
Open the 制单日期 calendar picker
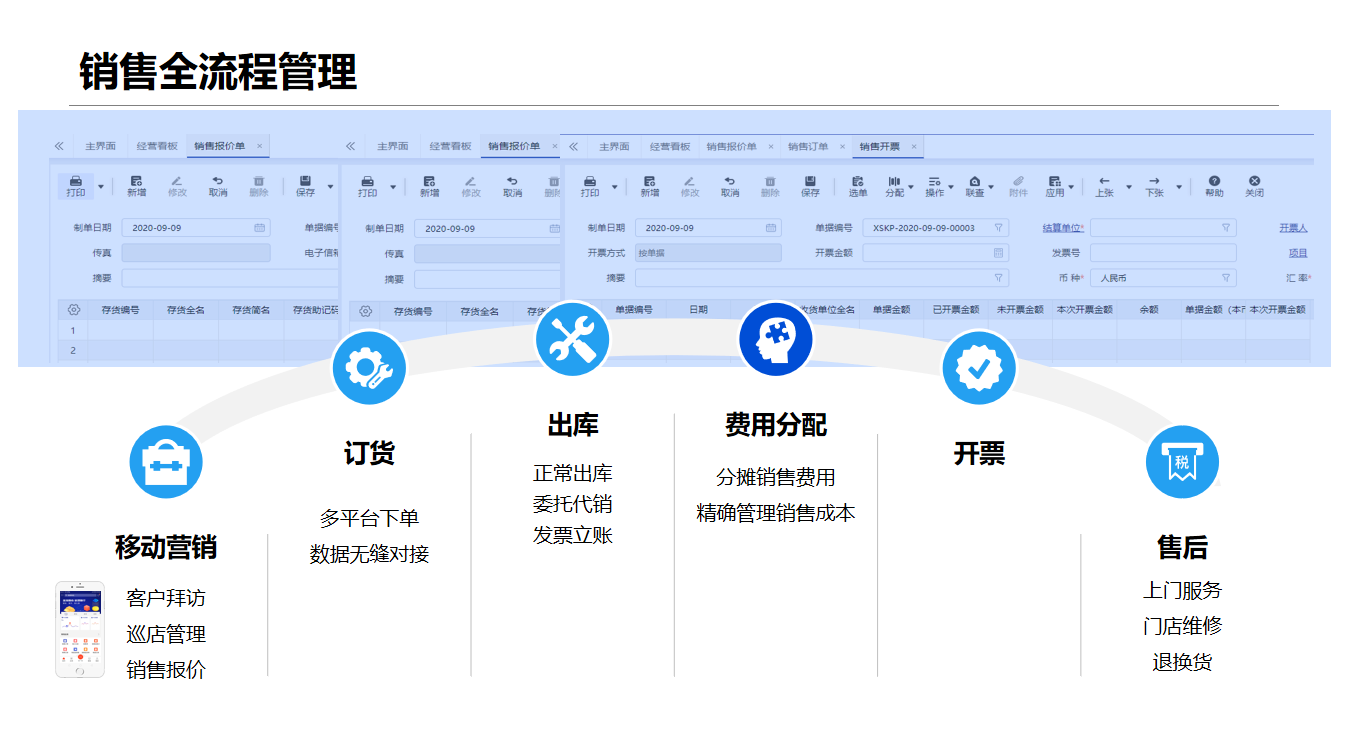coord(770,228)
